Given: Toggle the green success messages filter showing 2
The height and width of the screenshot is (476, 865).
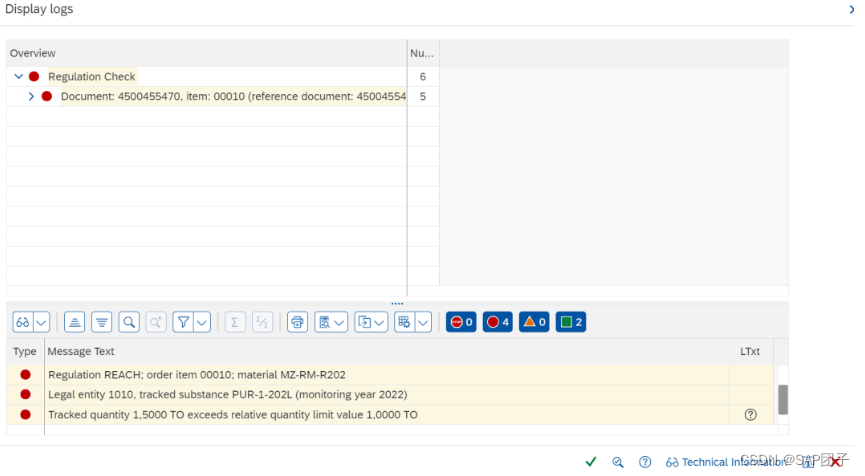Looking at the screenshot, I should pos(571,322).
